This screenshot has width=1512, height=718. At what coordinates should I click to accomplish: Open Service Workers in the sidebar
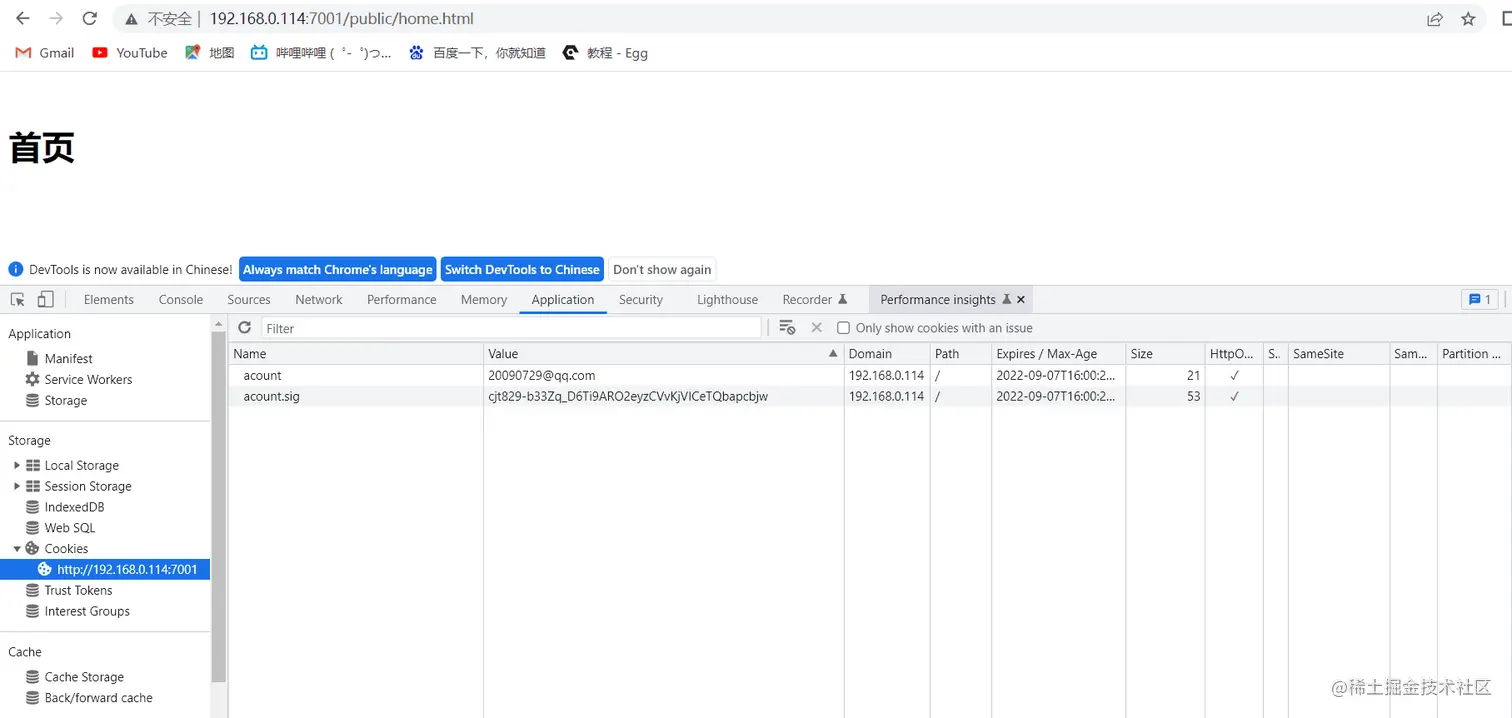tap(78, 379)
